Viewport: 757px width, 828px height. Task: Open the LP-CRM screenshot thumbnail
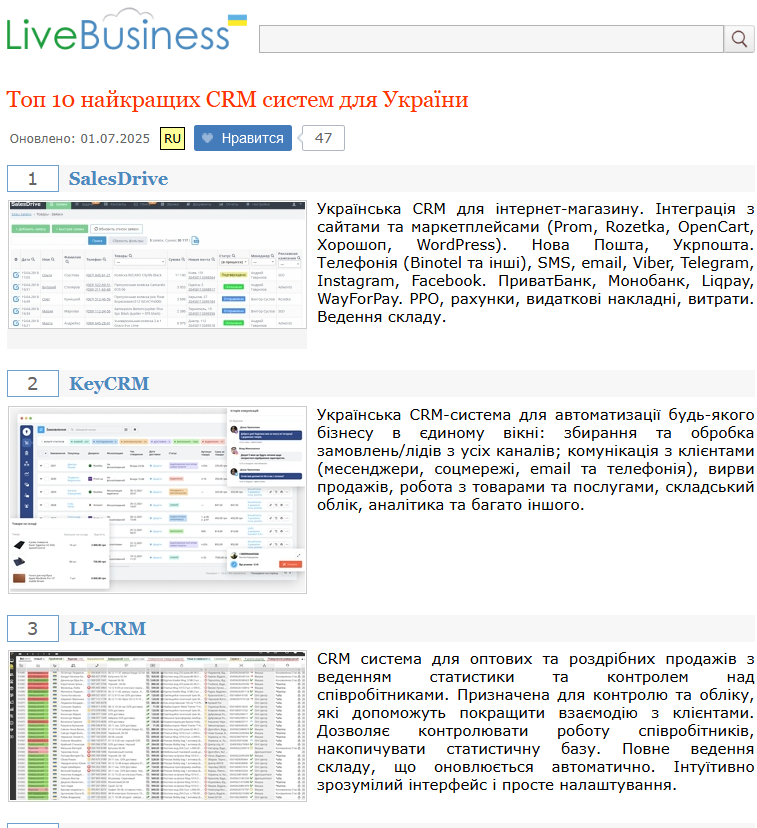click(157, 726)
